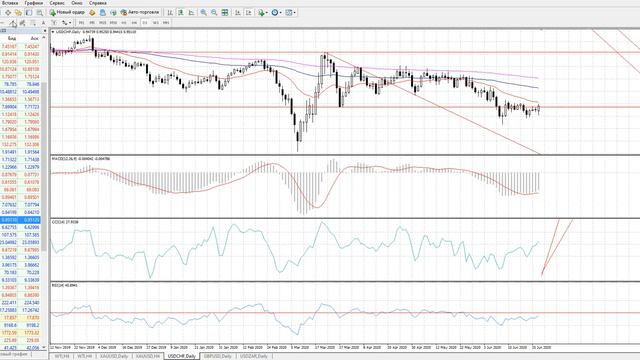Screen dimensions: 640x360
Task: Open the Data Window panel icon
Action: [x=8, y=13]
